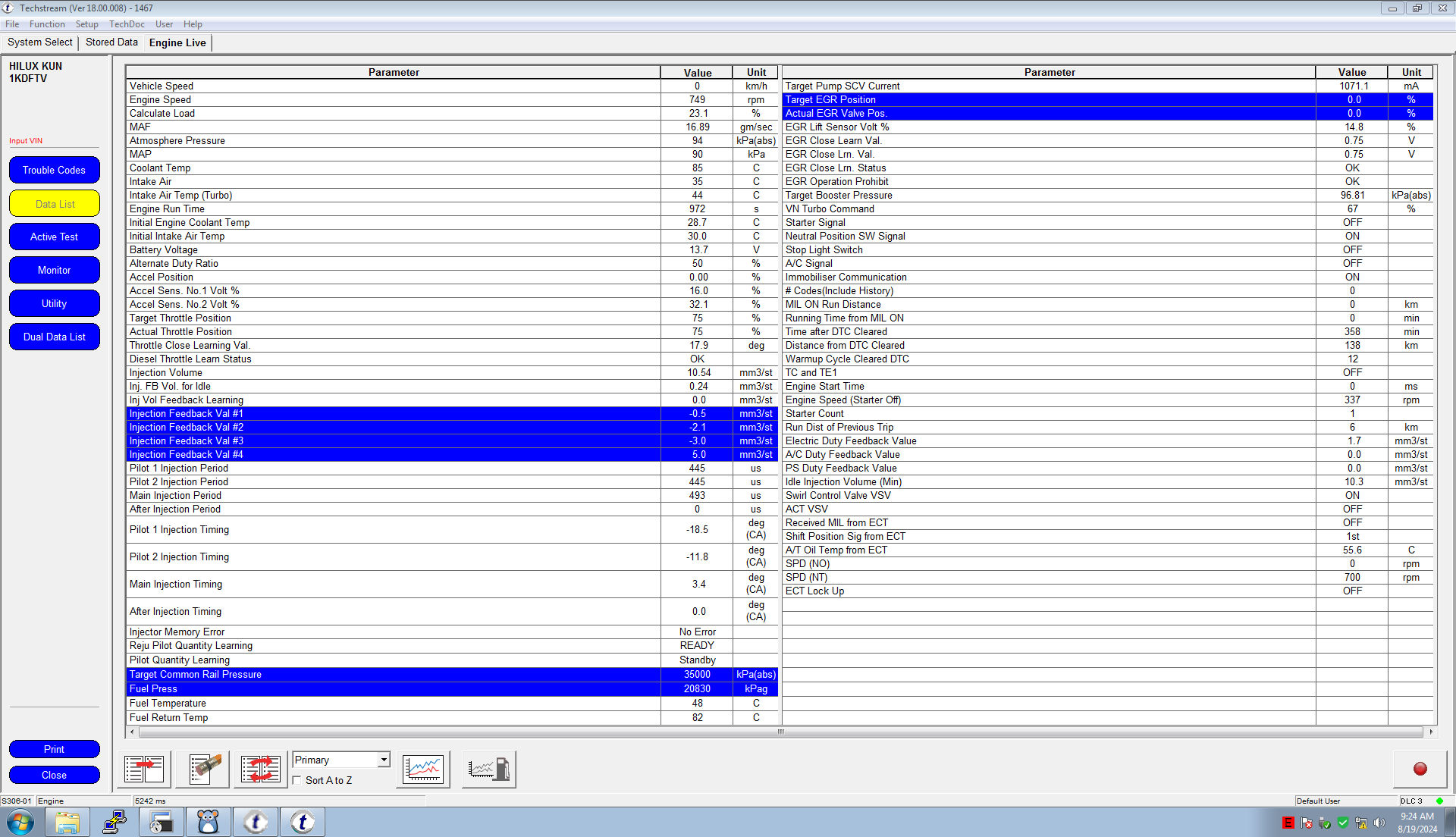Switch to first Techstream taskbar icon
Image resolution: width=1456 pixels, height=837 pixels.
(256, 822)
